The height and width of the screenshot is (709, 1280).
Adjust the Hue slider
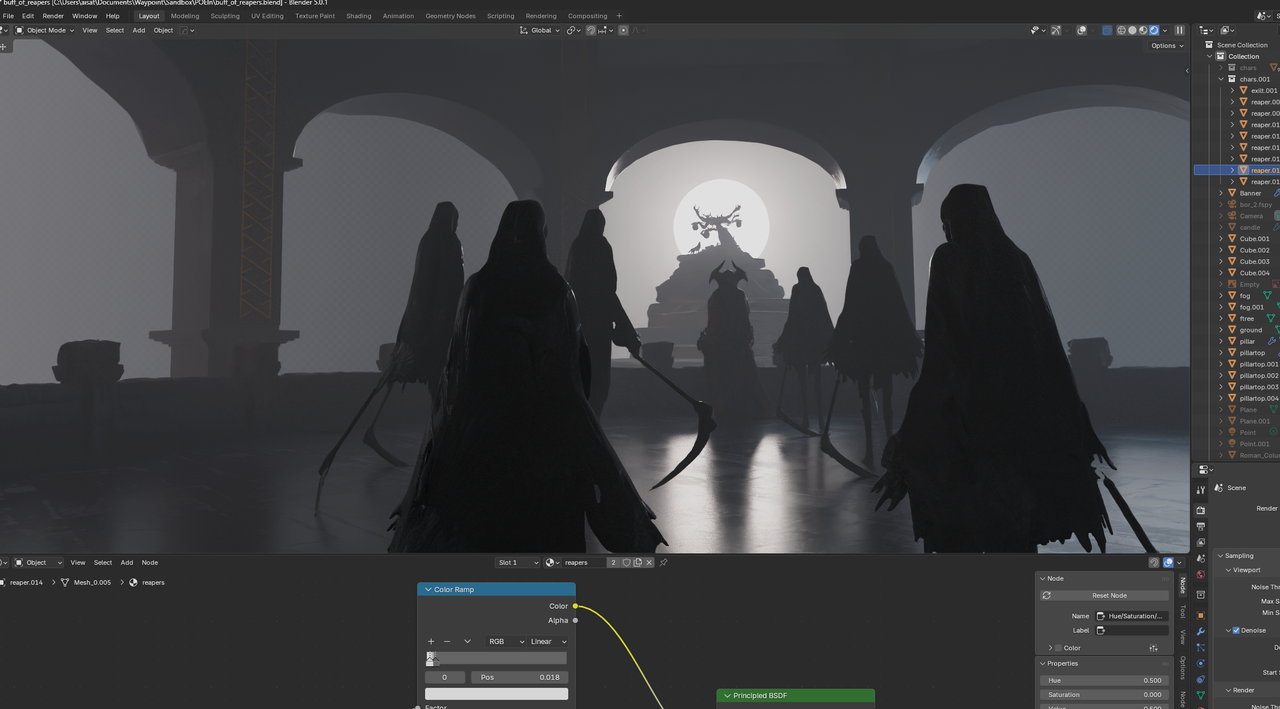click(1104, 680)
